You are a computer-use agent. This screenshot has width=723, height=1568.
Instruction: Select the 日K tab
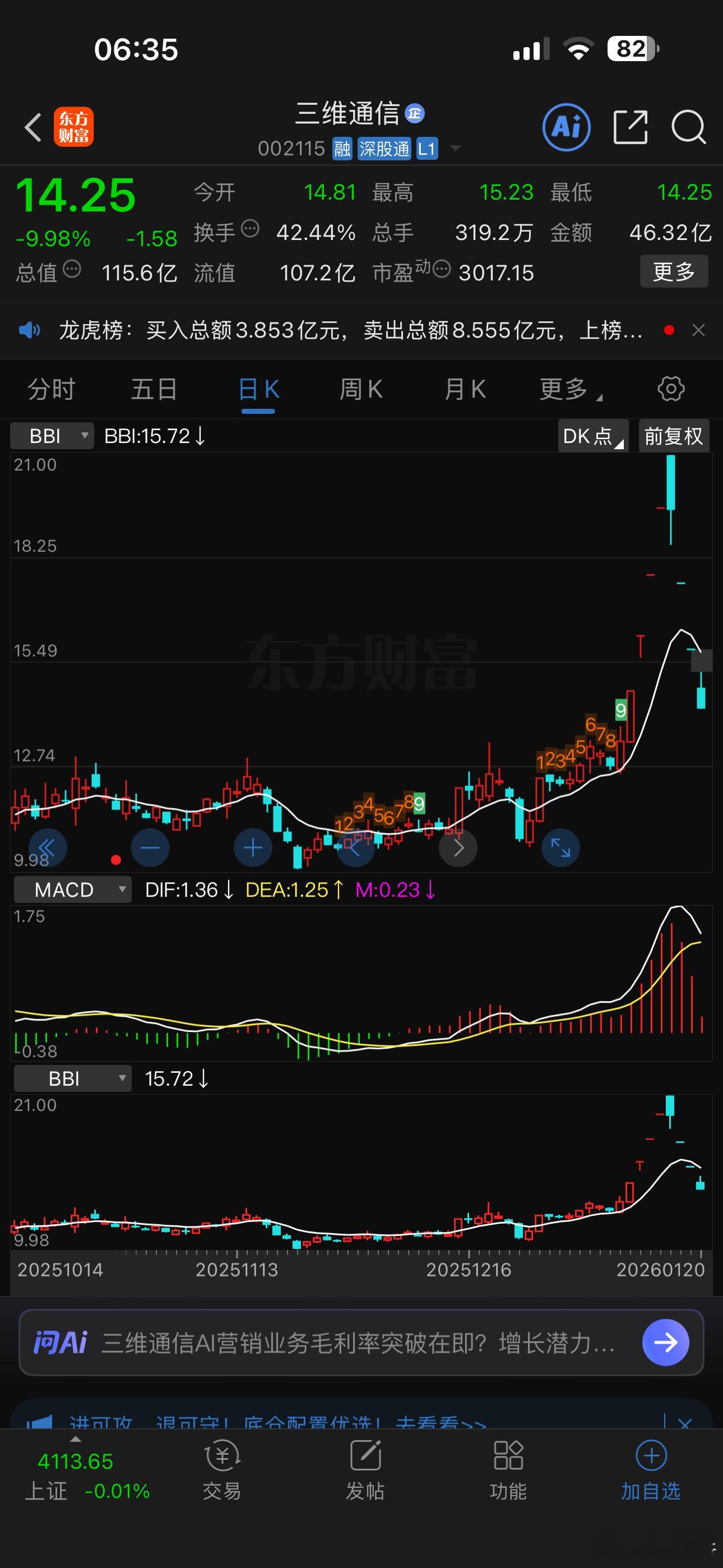(x=258, y=390)
